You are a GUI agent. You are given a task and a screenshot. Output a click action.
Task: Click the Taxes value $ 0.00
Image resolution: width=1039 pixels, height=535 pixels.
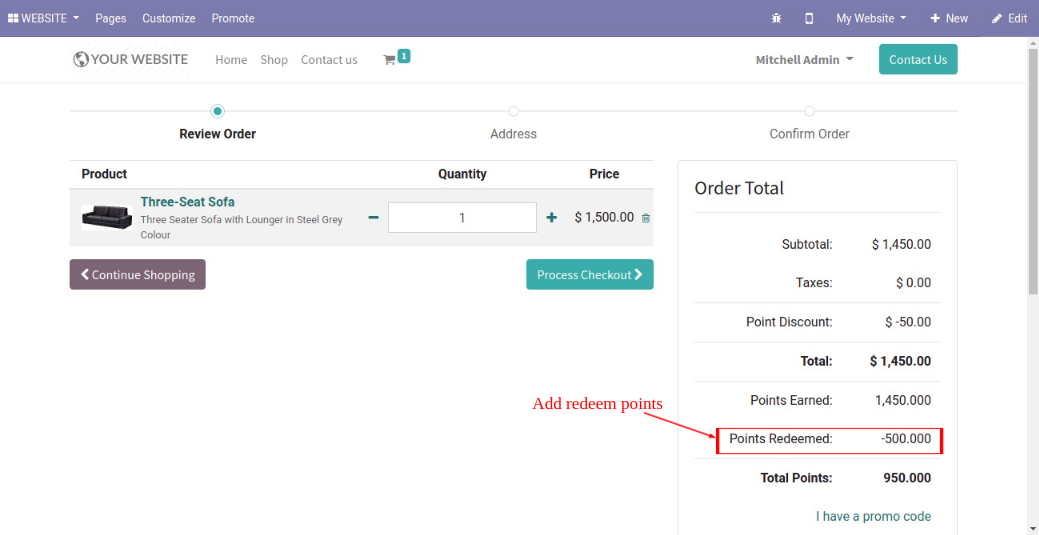pos(913,283)
